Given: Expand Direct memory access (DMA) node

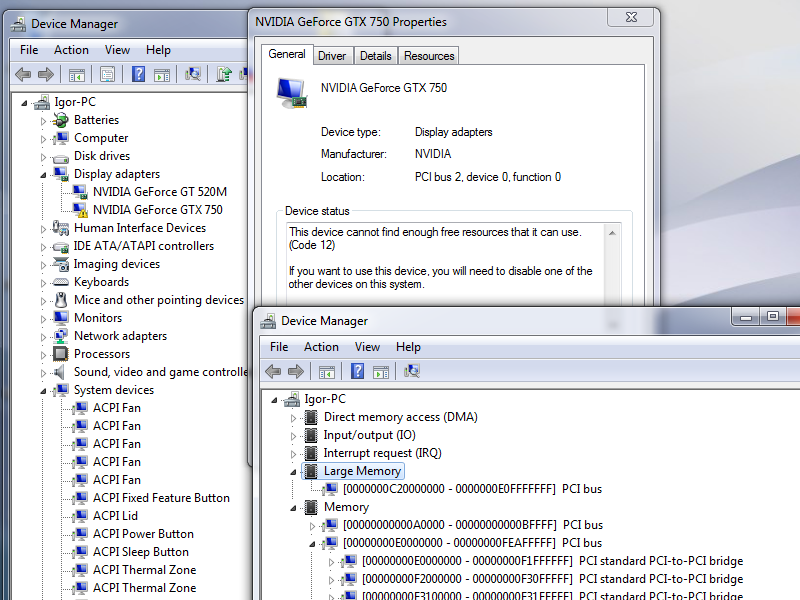Looking at the screenshot, I should (293, 418).
